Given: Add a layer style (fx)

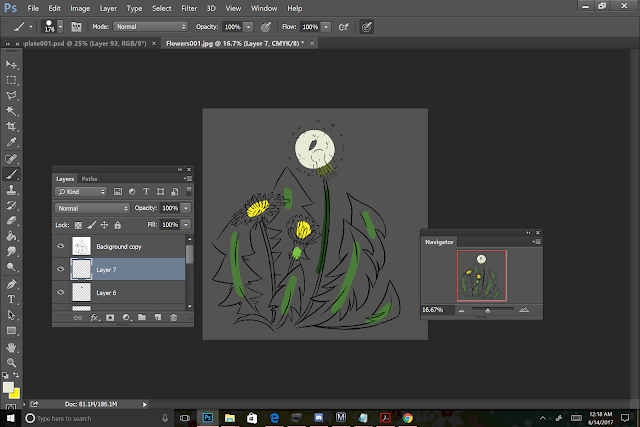Looking at the screenshot, I should pyautogui.click(x=94, y=317).
